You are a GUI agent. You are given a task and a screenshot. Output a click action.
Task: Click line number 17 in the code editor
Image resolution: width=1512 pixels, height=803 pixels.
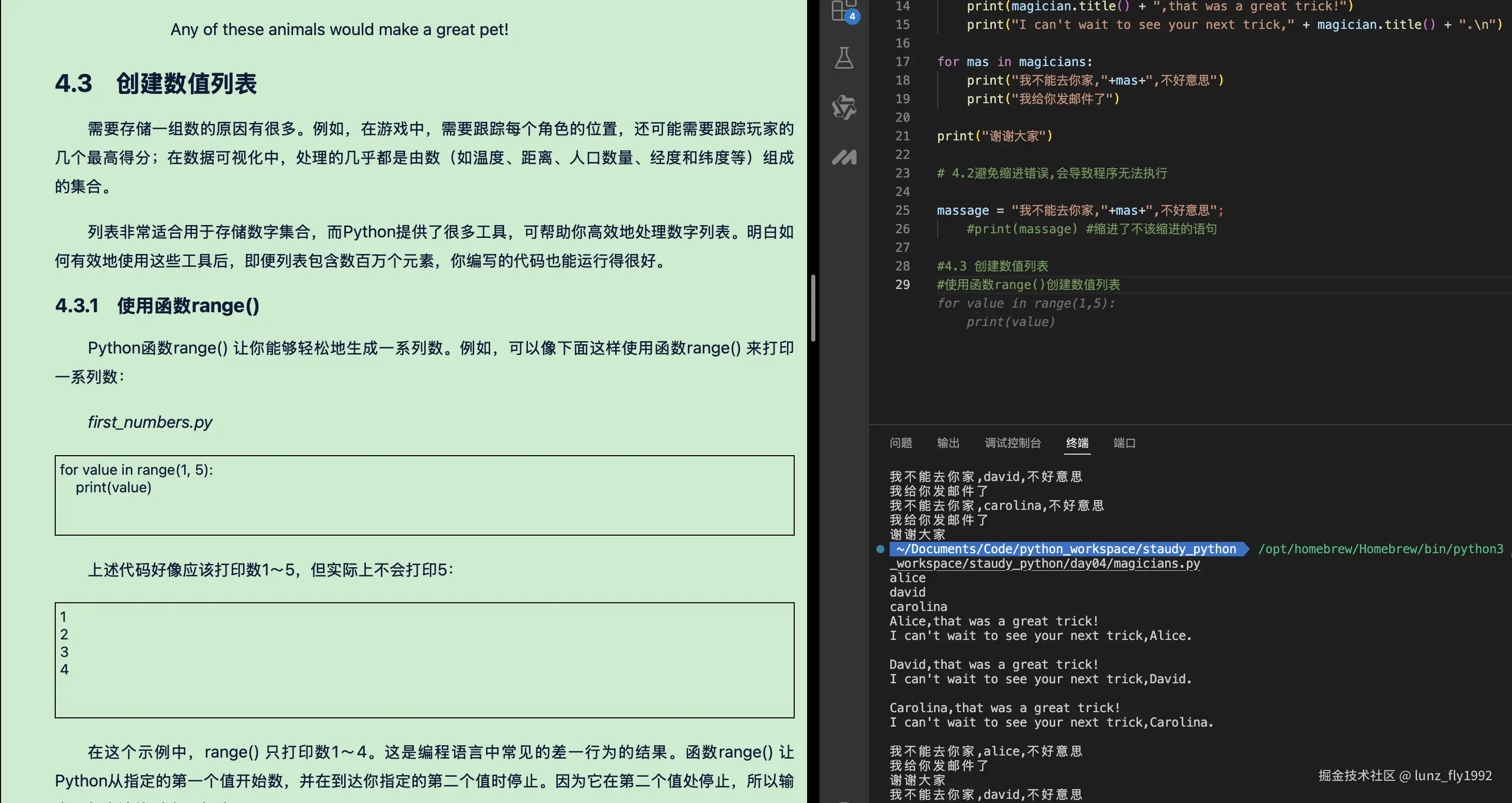pos(902,61)
